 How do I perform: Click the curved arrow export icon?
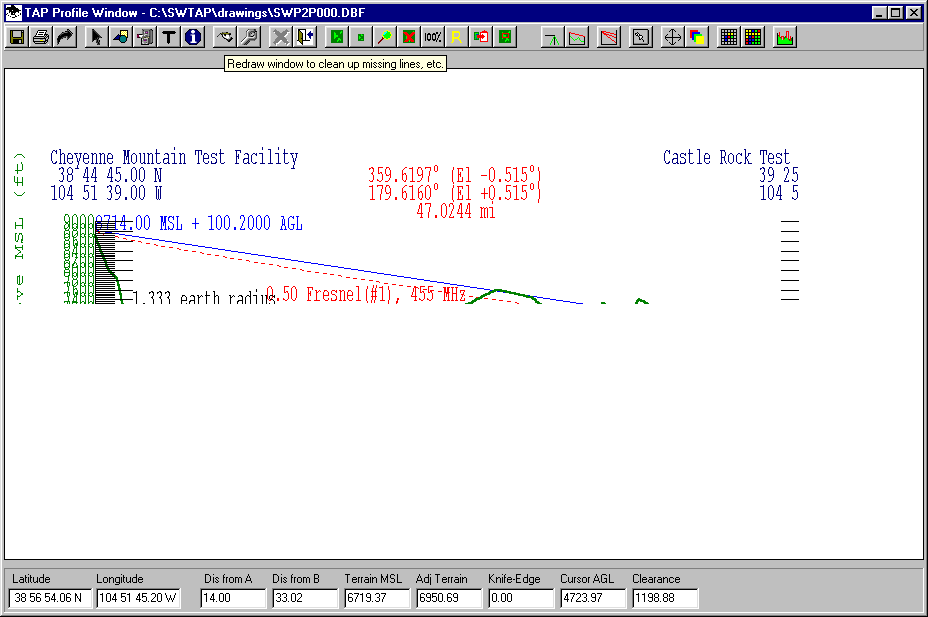pyautogui.click(x=65, y=37)
